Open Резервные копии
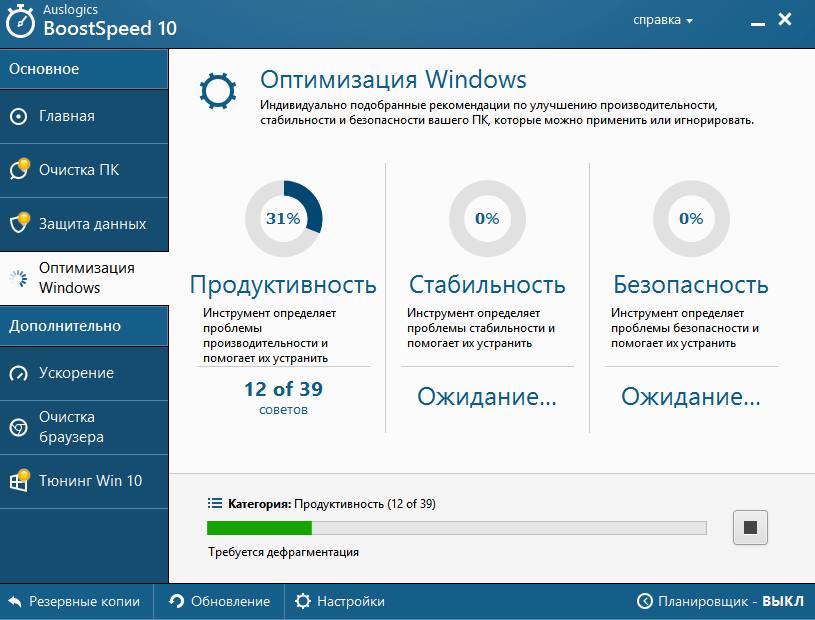This screenshot has width=815, height=620. click(x=74, y=601)
